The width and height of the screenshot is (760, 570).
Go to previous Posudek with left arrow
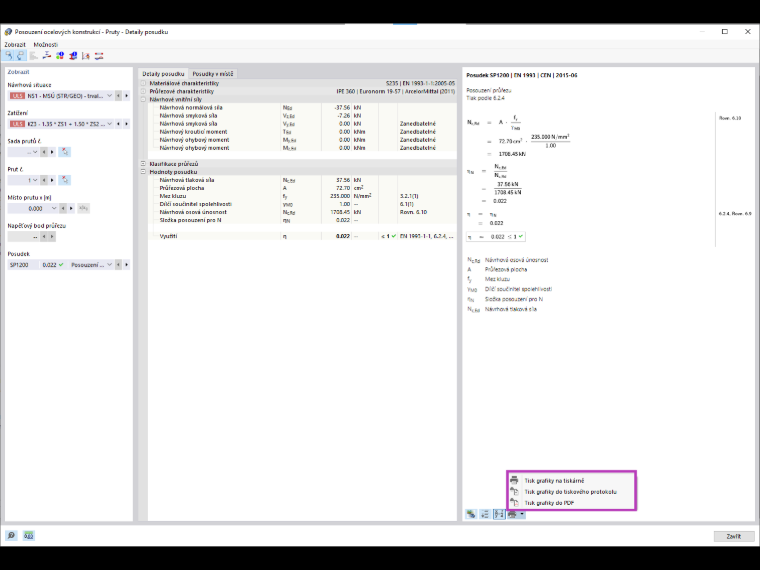coord(118,265)
